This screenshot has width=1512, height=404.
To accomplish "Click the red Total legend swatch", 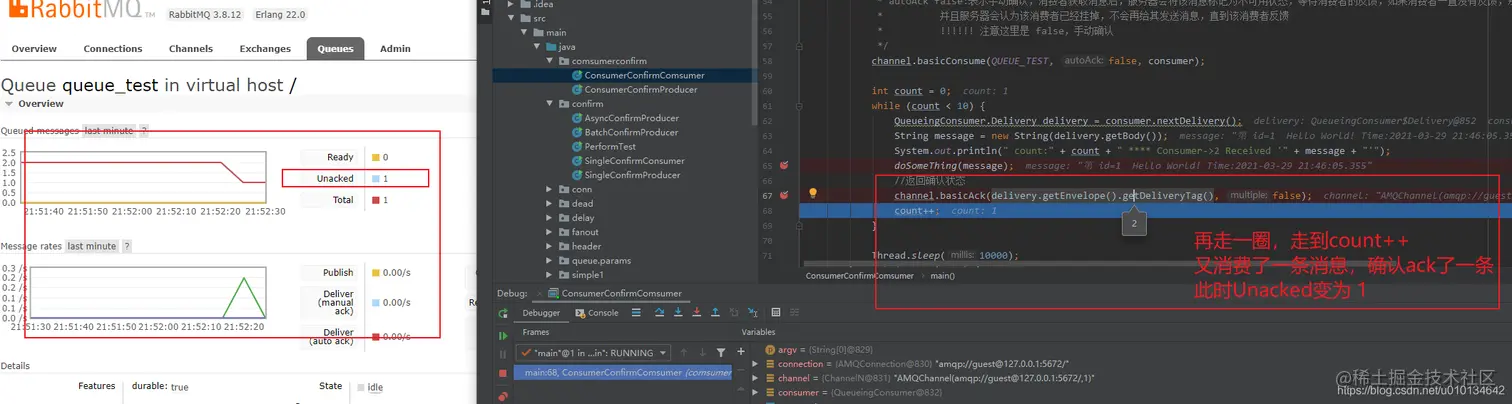I will (x=375, y=200).
